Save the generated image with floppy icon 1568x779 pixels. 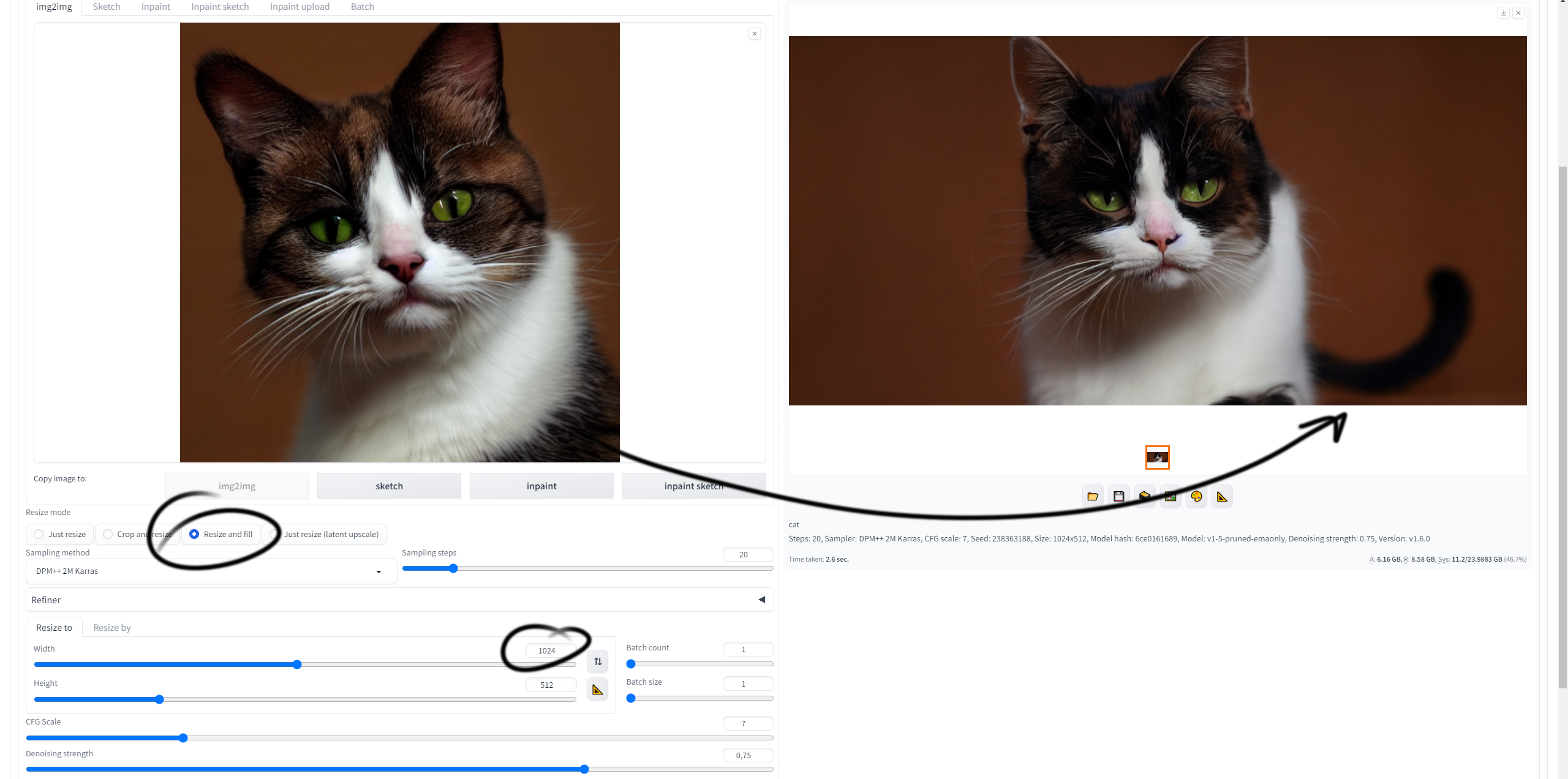point(1119,497)
